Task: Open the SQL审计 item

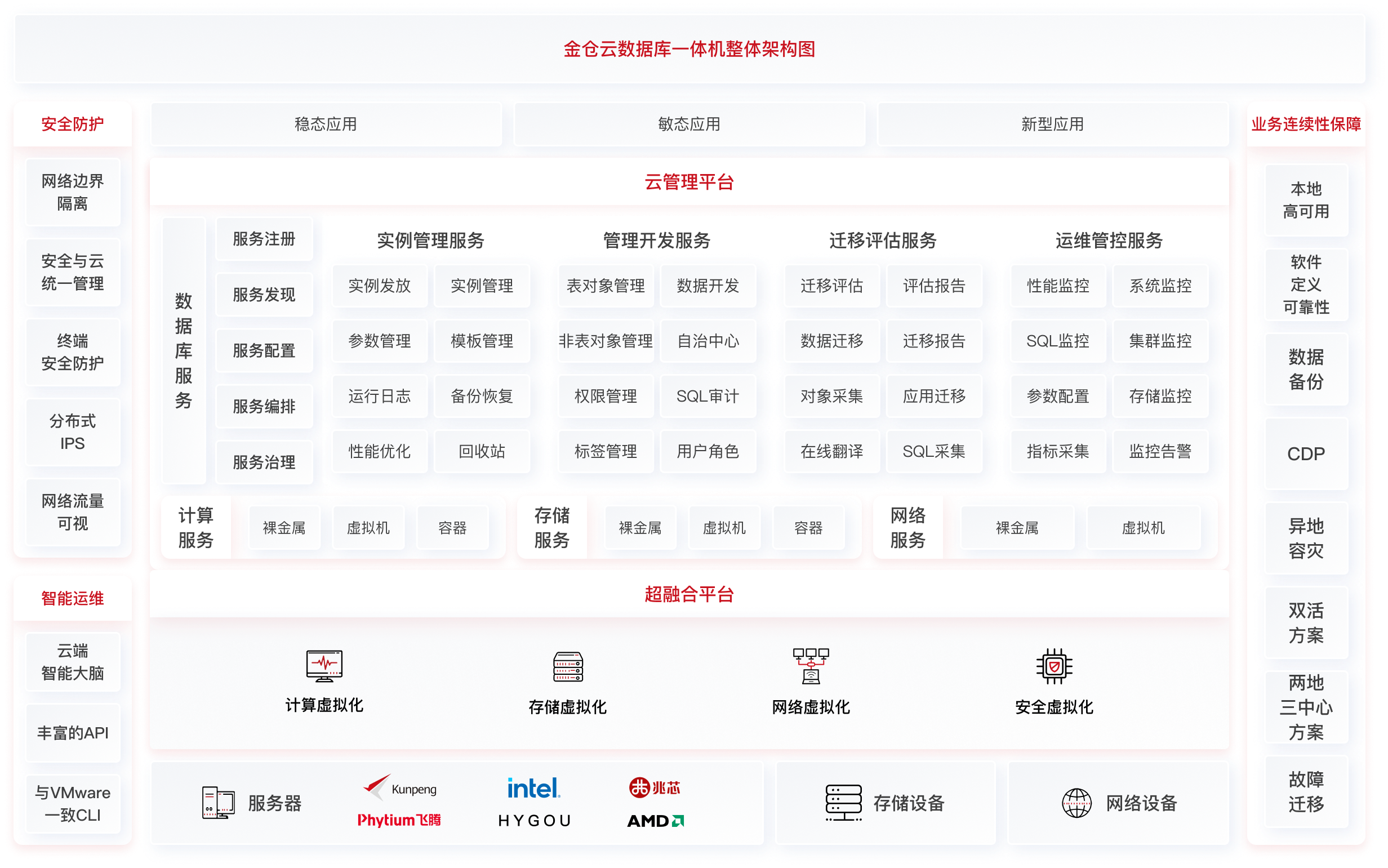Action: coord(707,396)
